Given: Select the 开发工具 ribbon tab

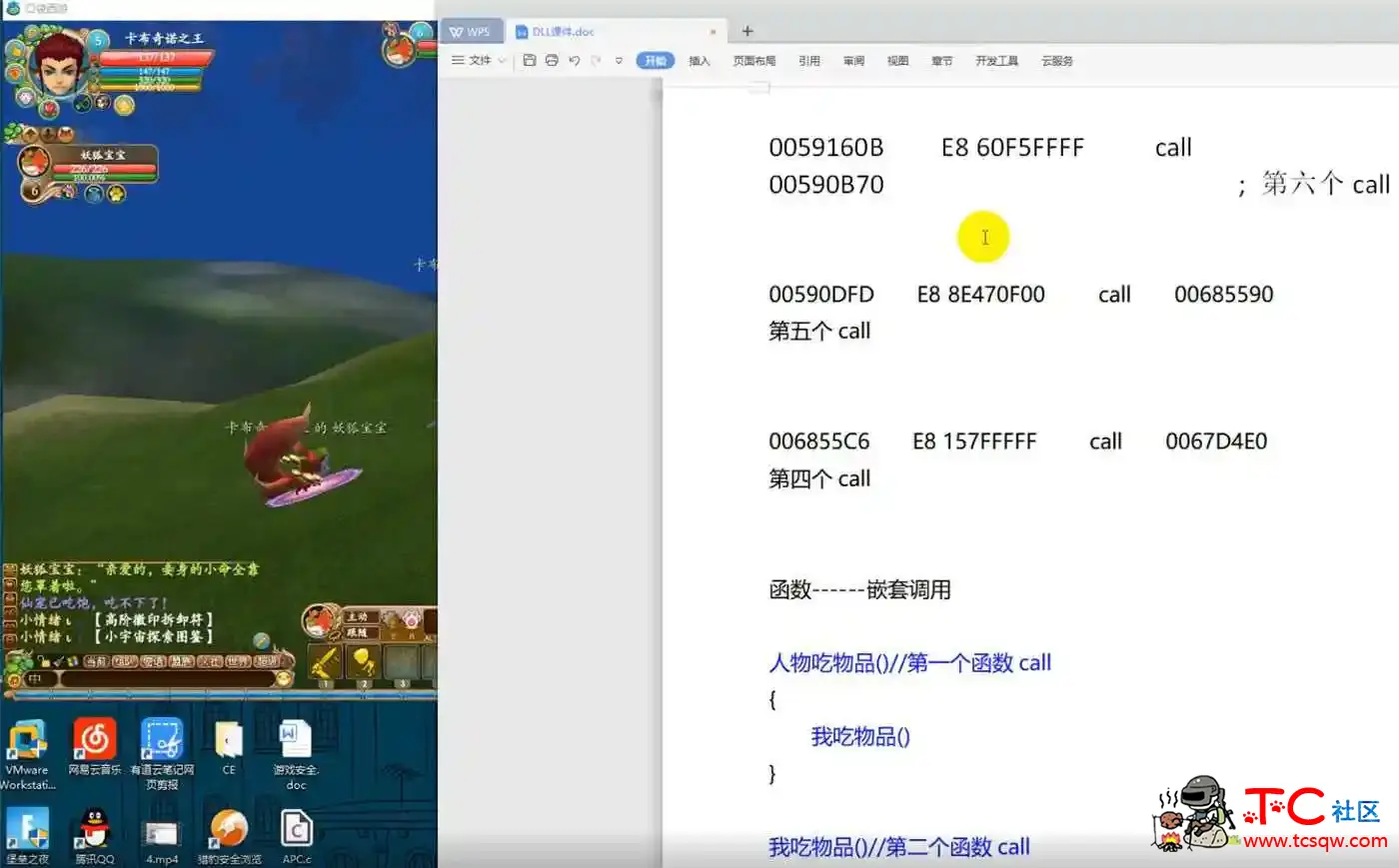Looking at the screenshot, I should click(x=996, y=61).
